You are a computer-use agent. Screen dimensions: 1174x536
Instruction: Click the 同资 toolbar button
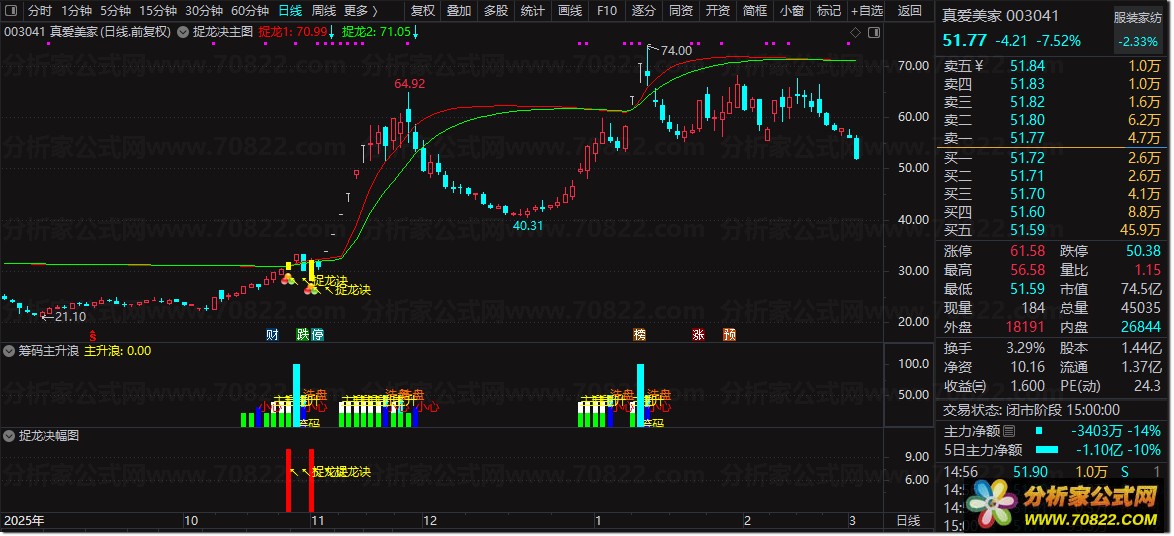click(680, 11)
